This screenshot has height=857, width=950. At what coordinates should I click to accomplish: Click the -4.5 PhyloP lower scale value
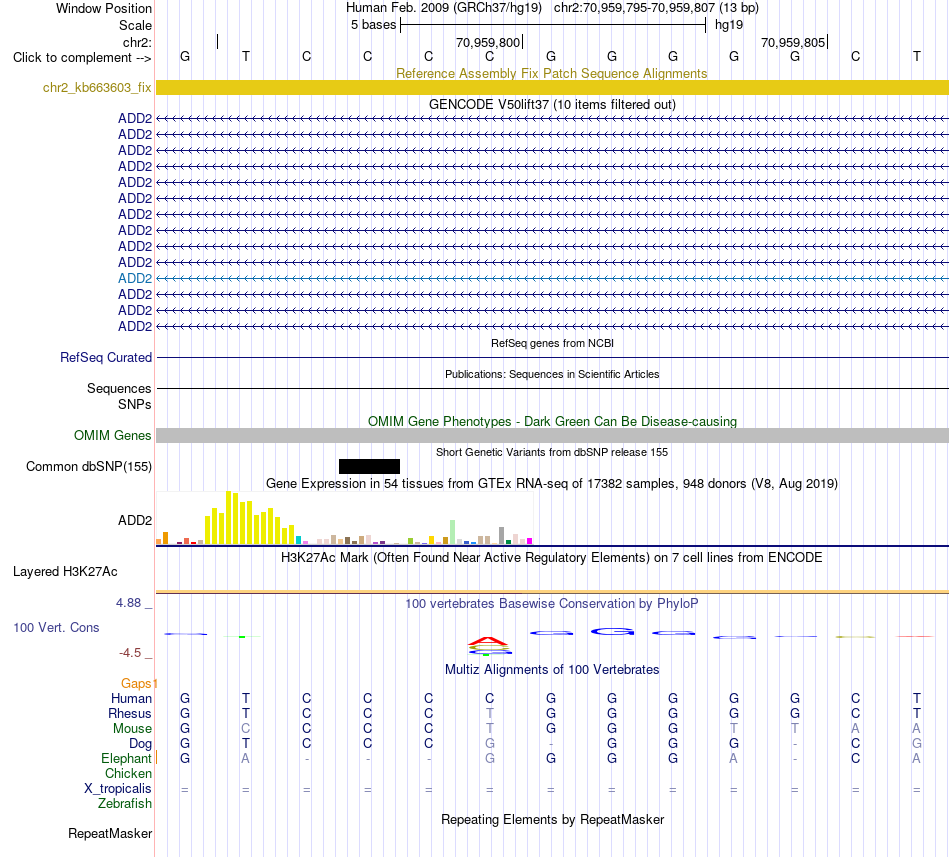(x=130, y=652)
